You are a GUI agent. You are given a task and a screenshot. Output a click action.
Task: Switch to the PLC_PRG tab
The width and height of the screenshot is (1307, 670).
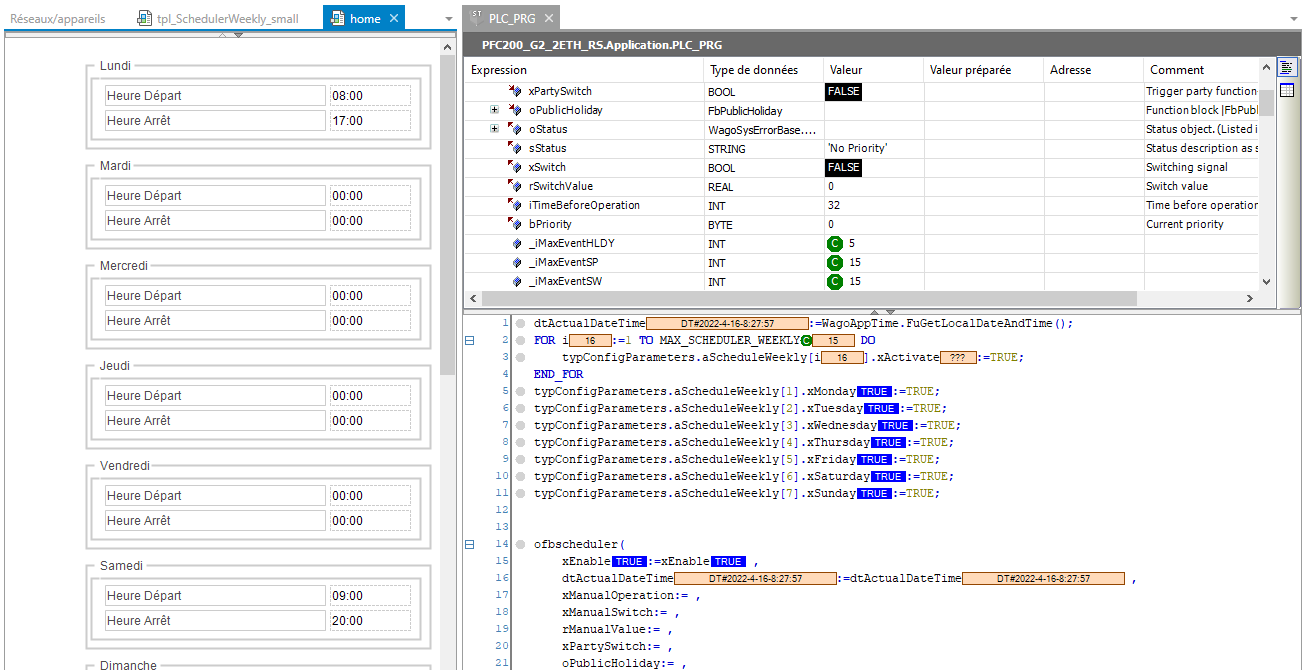pyautogui.click(x=511, y=19)
